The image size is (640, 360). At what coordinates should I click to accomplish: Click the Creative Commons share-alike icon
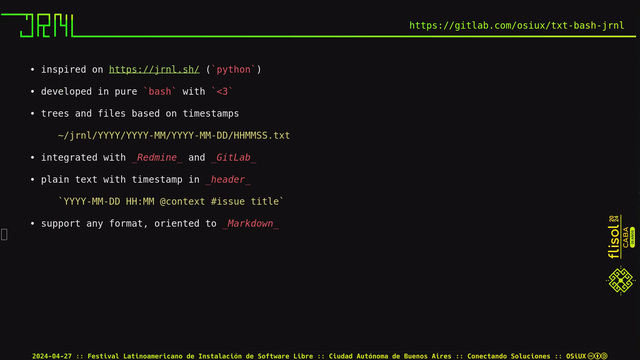click(604, 356)
